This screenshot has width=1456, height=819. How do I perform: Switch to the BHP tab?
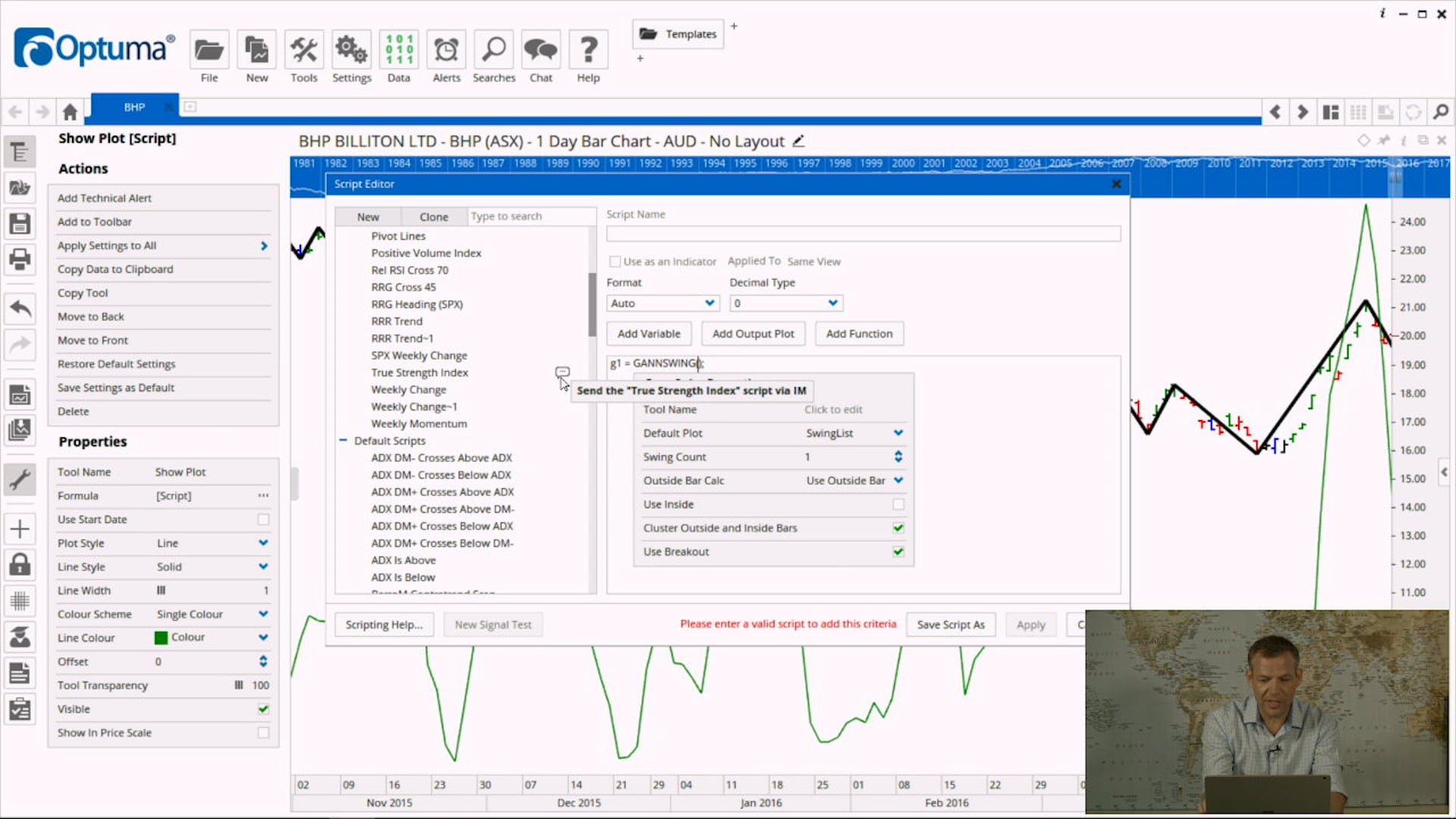point(134,107)
